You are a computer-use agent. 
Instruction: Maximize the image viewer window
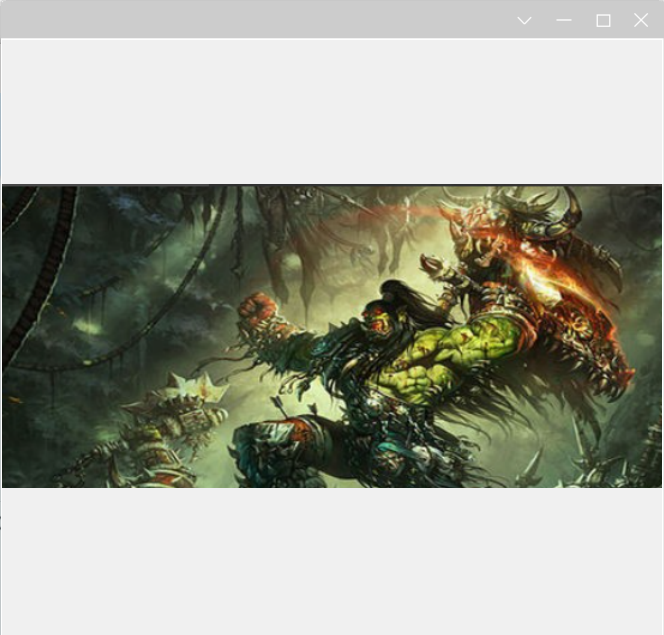[603, 20]
